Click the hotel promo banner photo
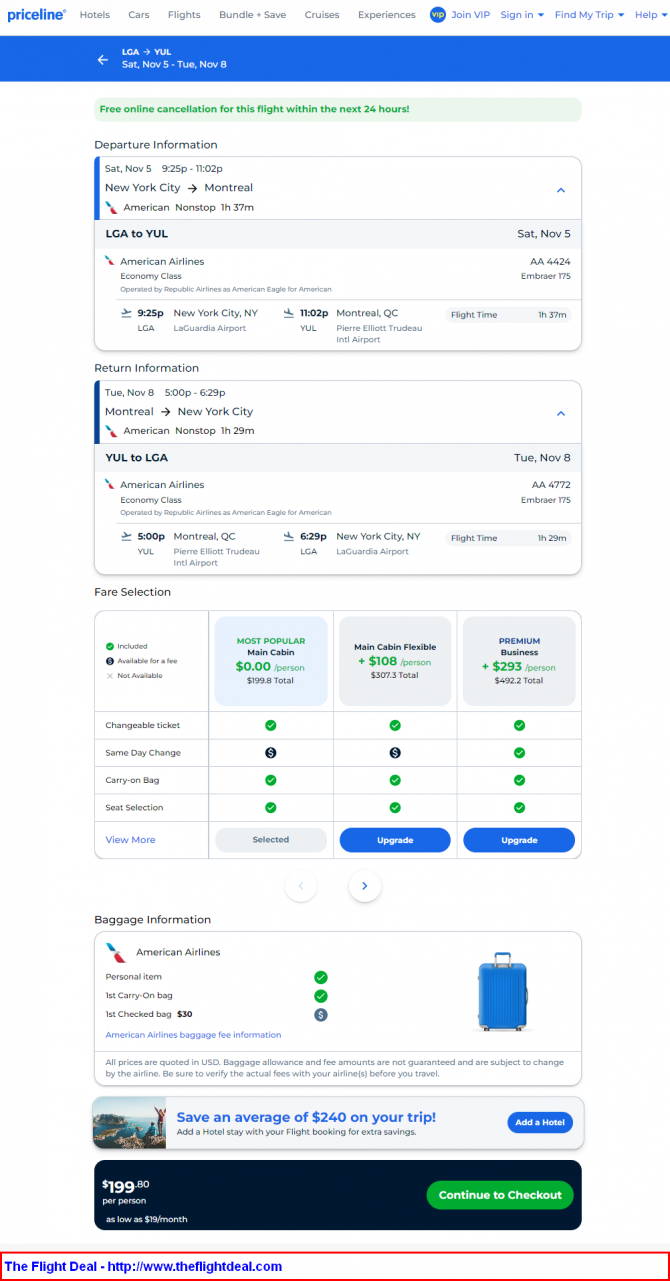Viewport: 670px width, 1281px height. [x=129, y=1123]
